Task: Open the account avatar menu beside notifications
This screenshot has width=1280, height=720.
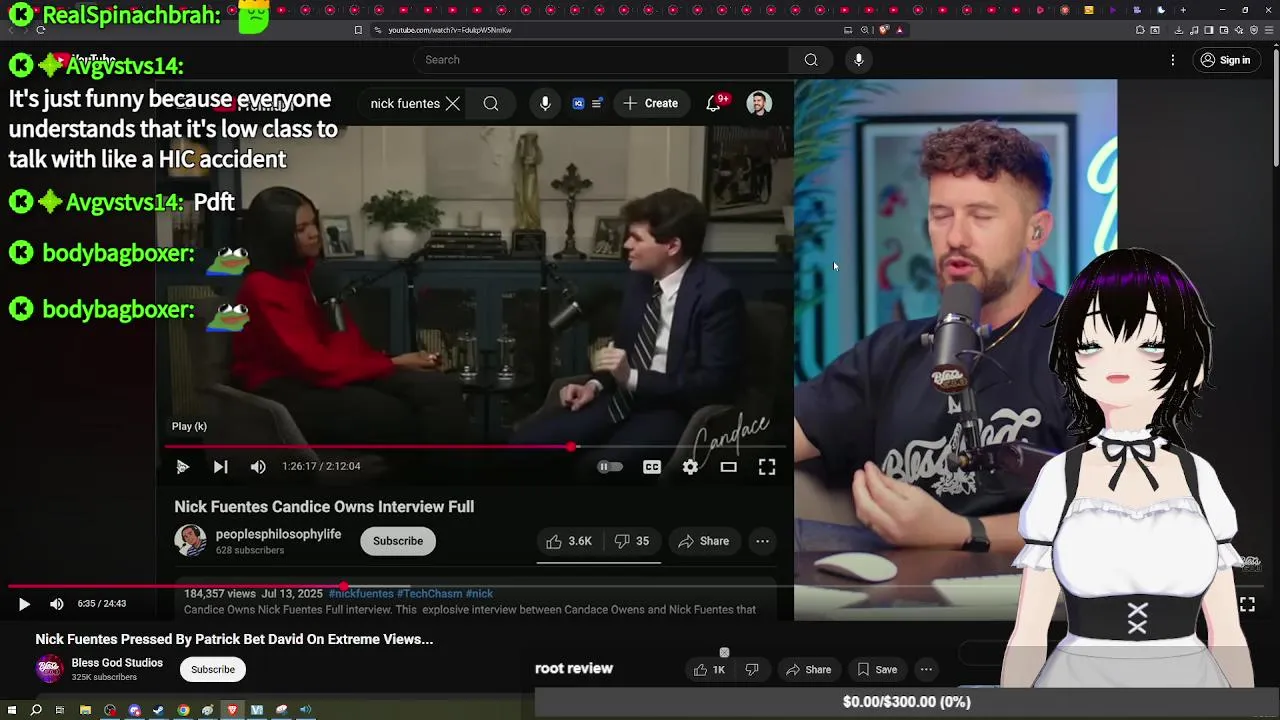Action: click(x=759, y=103)
